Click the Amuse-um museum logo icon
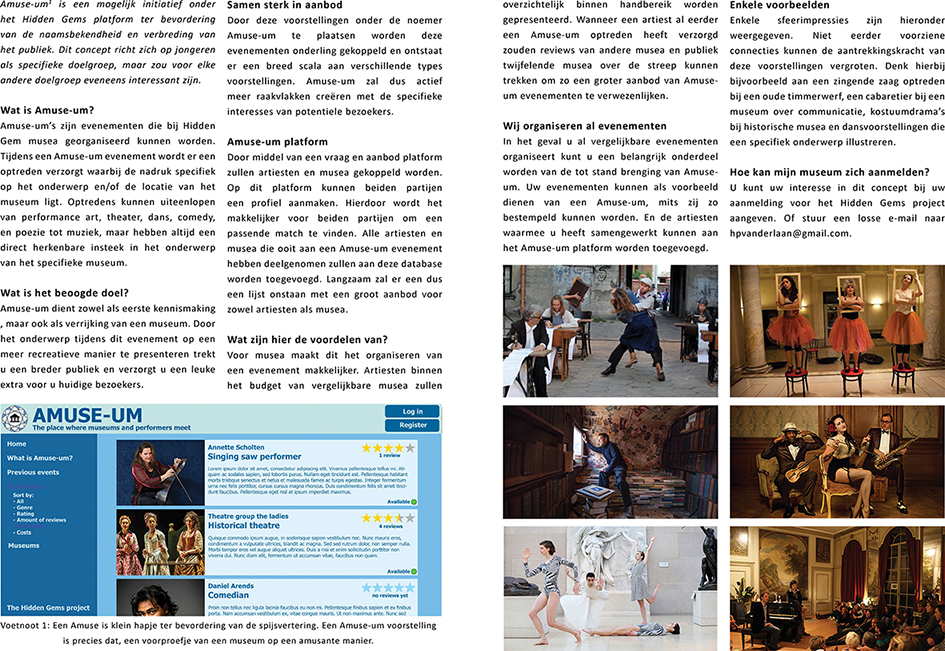 (x=14, y=418)
